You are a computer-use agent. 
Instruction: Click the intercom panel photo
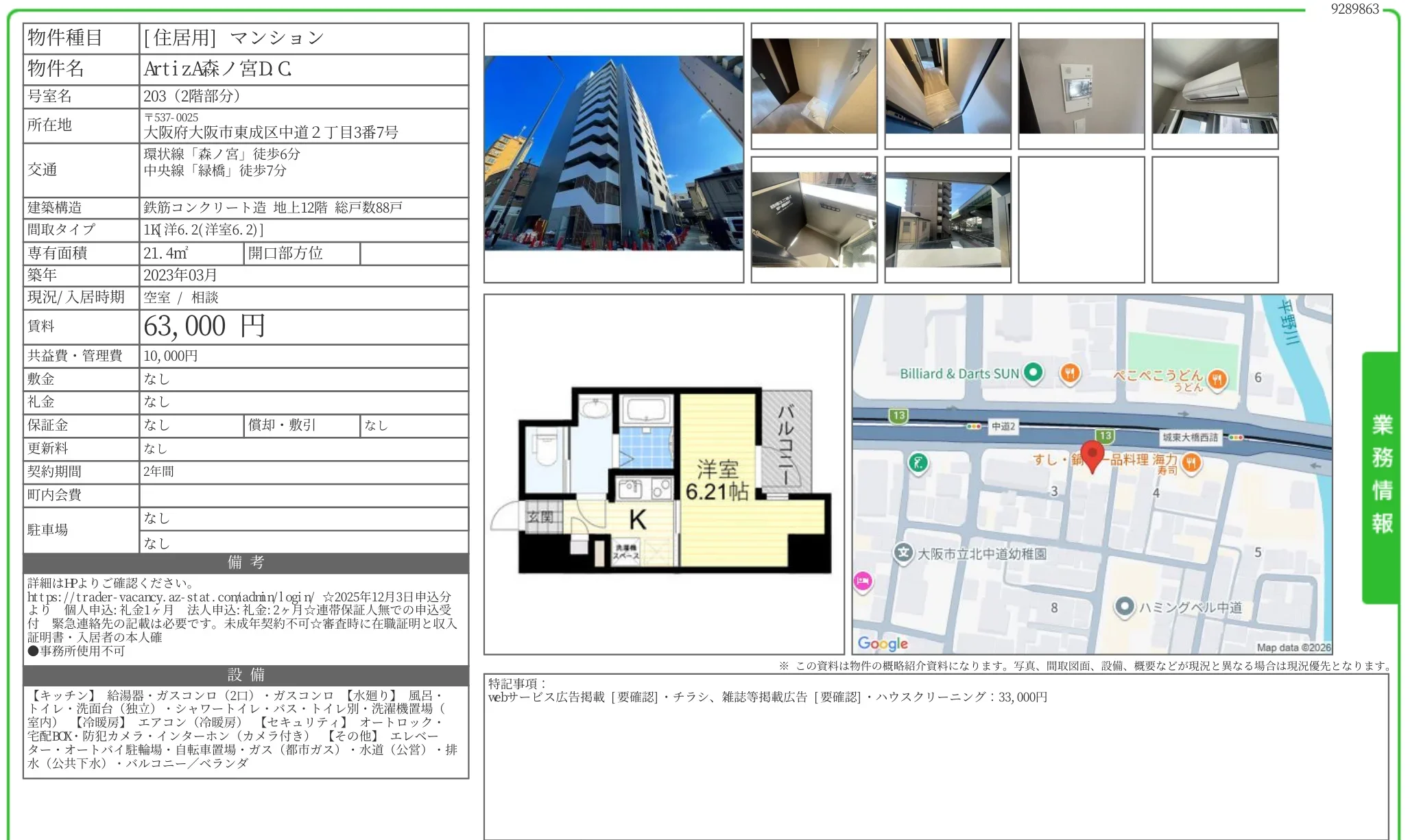pyautogui.click(x=1082, y=84)
